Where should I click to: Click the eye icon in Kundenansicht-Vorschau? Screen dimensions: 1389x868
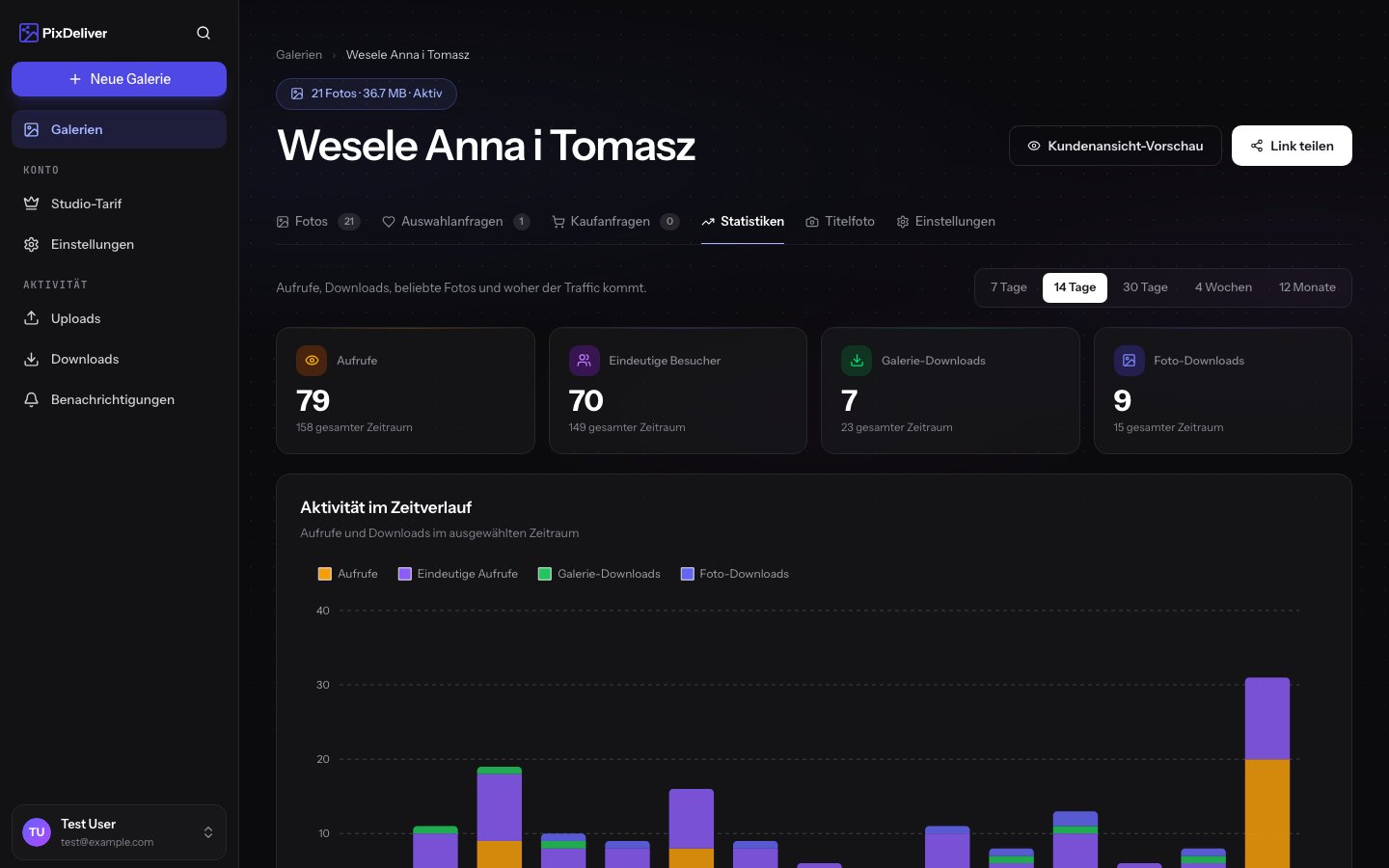(1034, 146)
